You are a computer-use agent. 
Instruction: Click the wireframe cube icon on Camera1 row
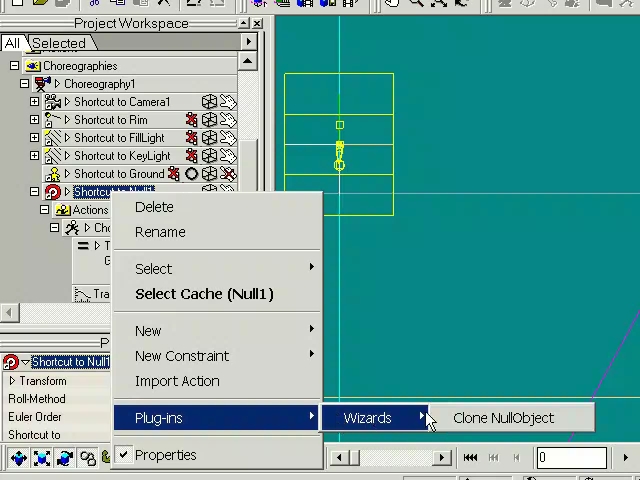pyautogui.click(x=209, y=102)
